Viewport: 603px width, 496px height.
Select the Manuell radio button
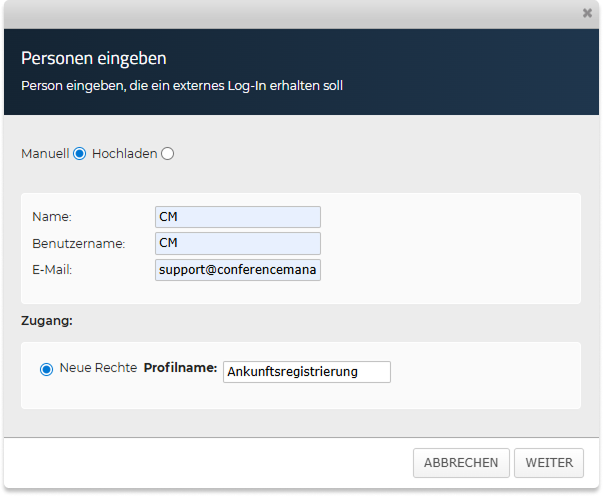(x=80, y=154)
